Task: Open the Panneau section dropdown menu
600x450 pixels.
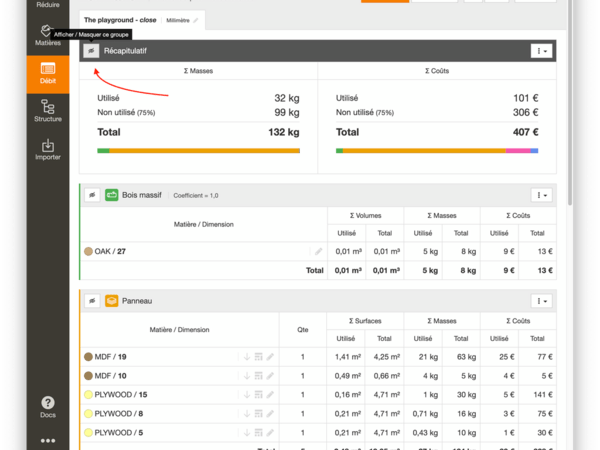Action: 541,300
